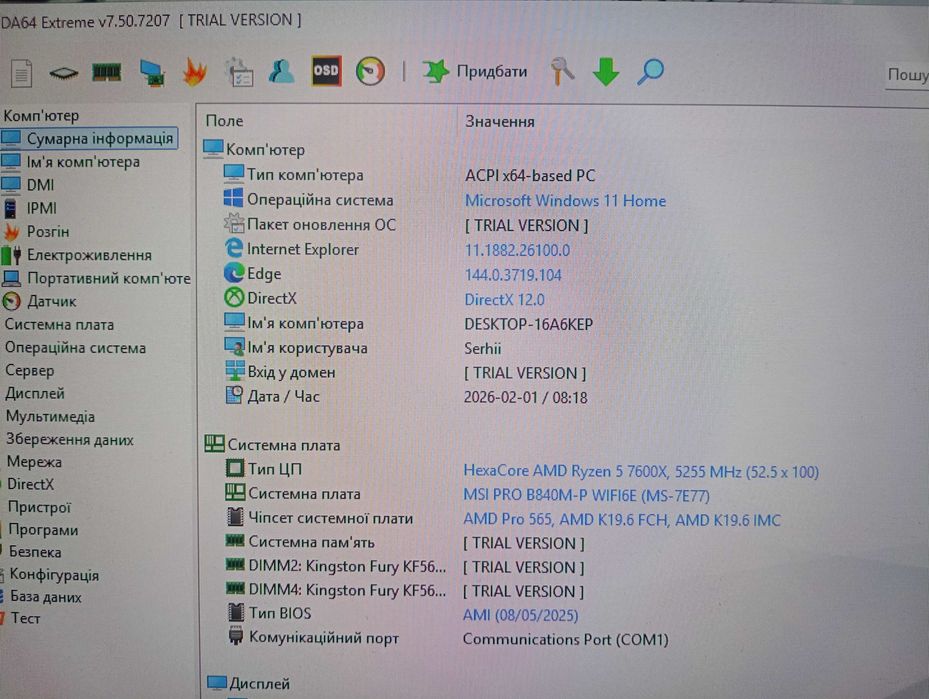Viewport: 929px width, 699px height.
Task: Open Edge version 144.0.3719.104 link
Action: 513,275
